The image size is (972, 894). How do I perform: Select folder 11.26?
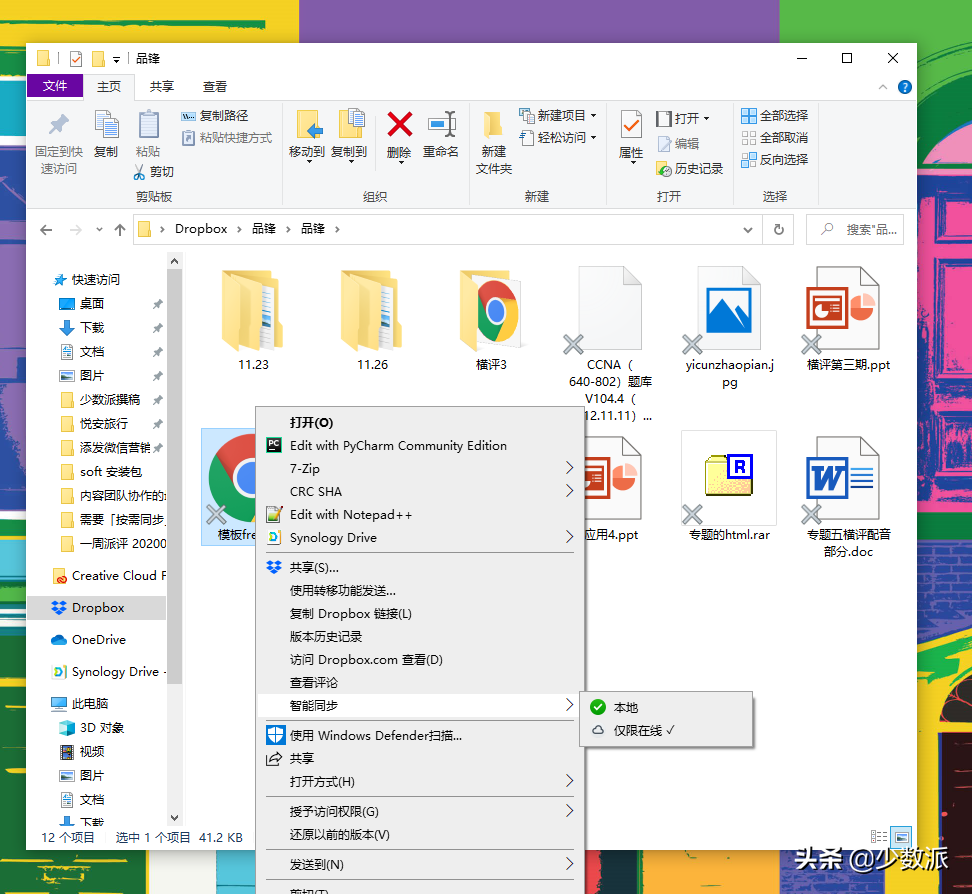tap(372, 320)
